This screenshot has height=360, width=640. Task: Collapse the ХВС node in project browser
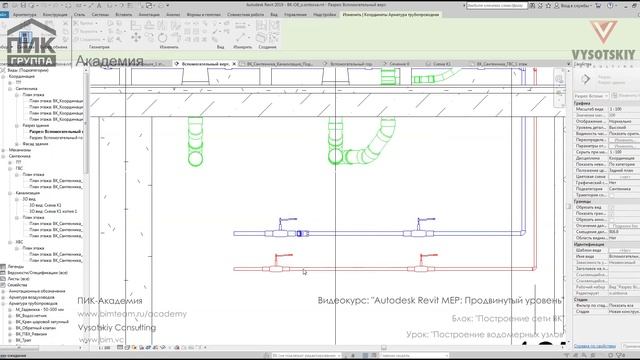[x=10, y=242]
